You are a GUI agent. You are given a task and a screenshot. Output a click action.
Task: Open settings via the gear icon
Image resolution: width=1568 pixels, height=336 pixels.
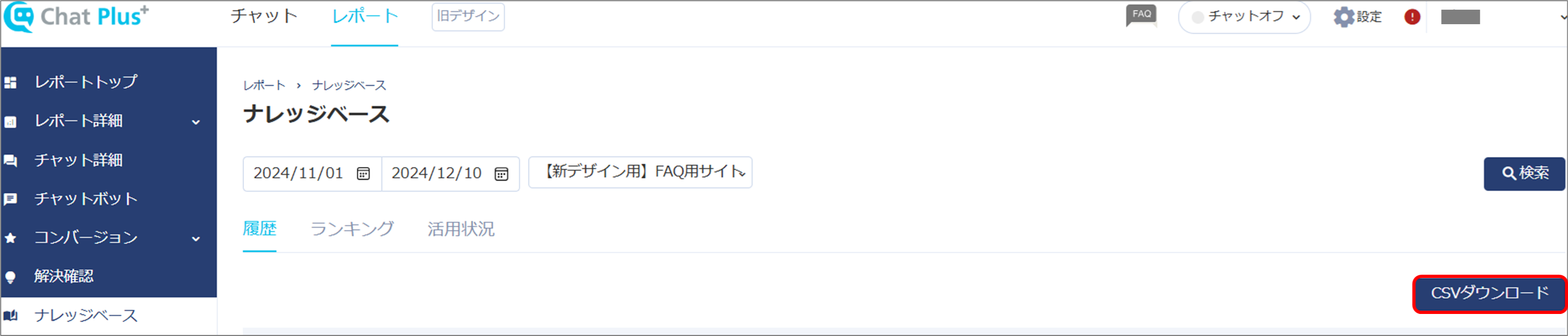pyautogui.click(x=1343, y=17)
